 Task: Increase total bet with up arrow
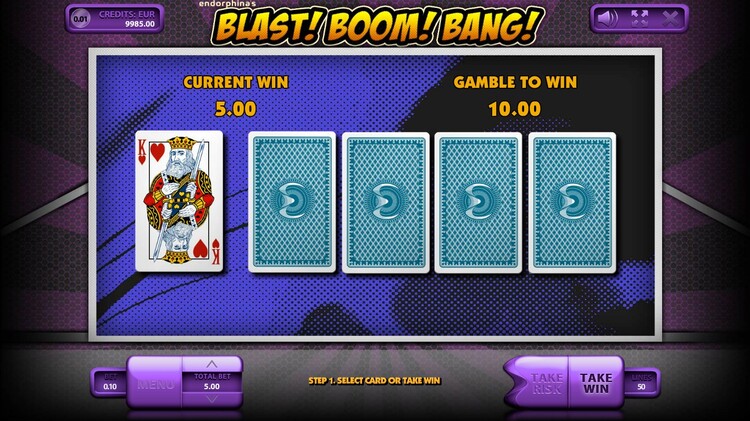(212, 365)
